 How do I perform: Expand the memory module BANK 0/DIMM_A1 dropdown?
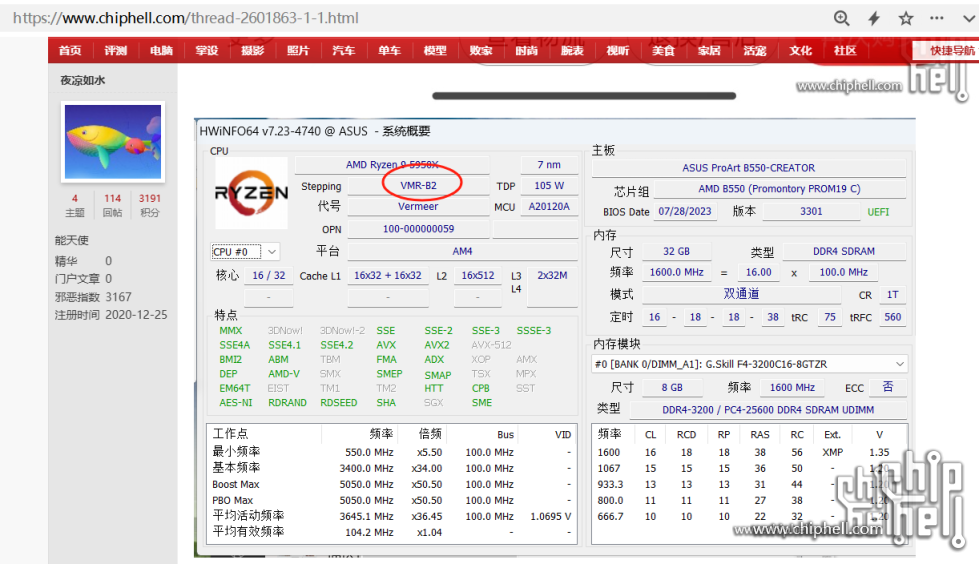[749, 364]
